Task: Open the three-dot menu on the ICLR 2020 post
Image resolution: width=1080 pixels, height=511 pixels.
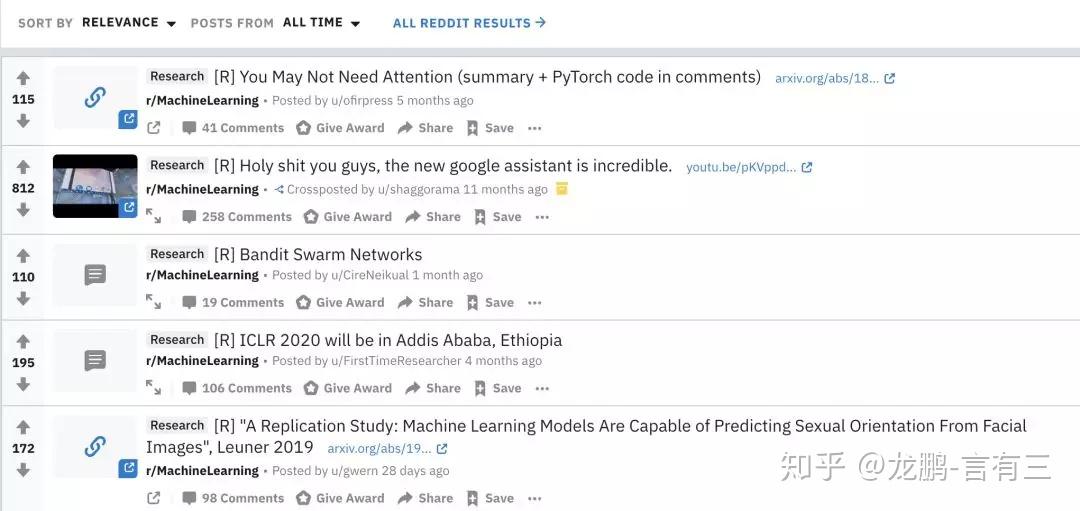Action: click(542, 388)
